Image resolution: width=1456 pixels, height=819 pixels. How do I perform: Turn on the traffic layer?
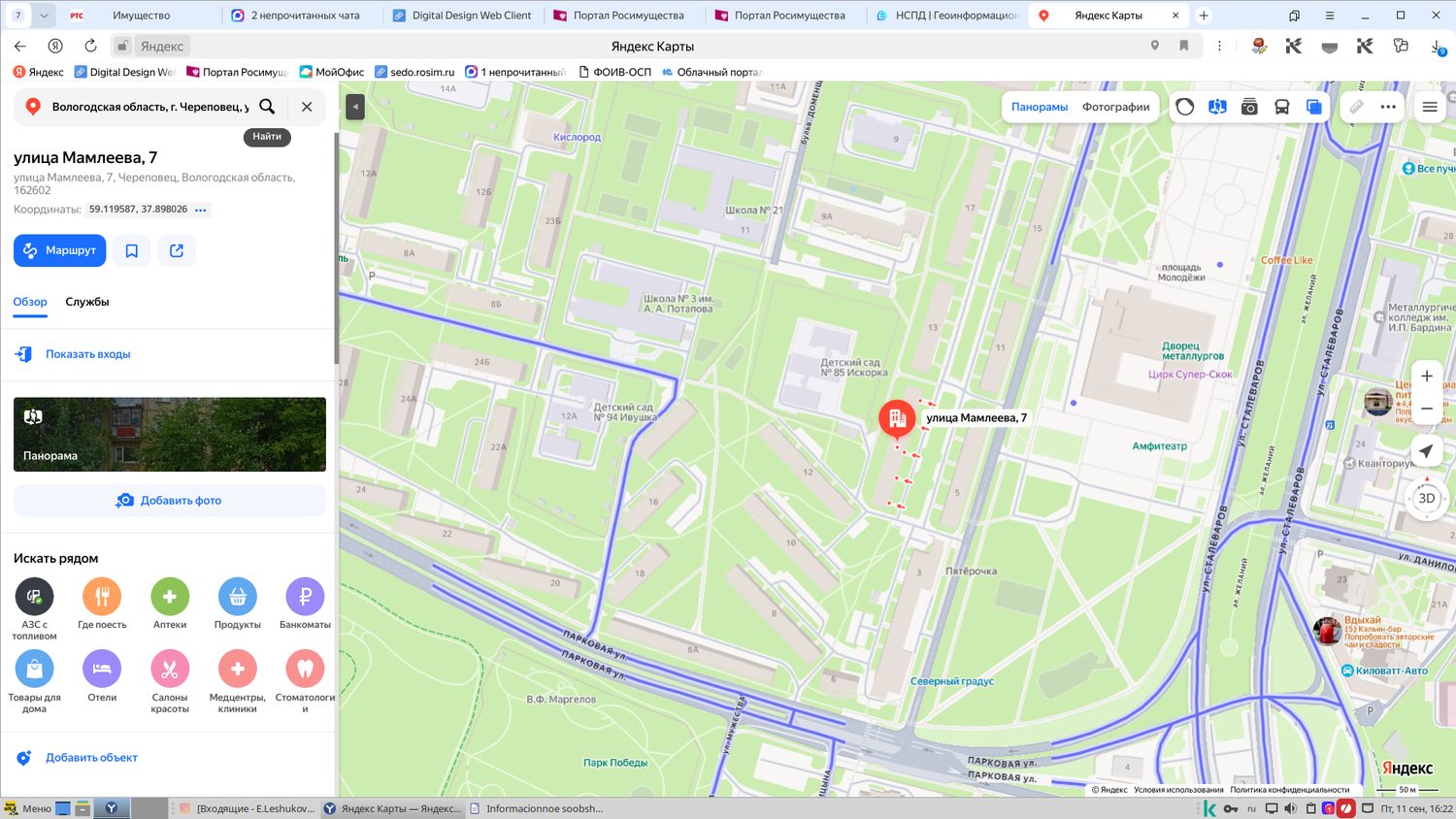point(1185,107)
